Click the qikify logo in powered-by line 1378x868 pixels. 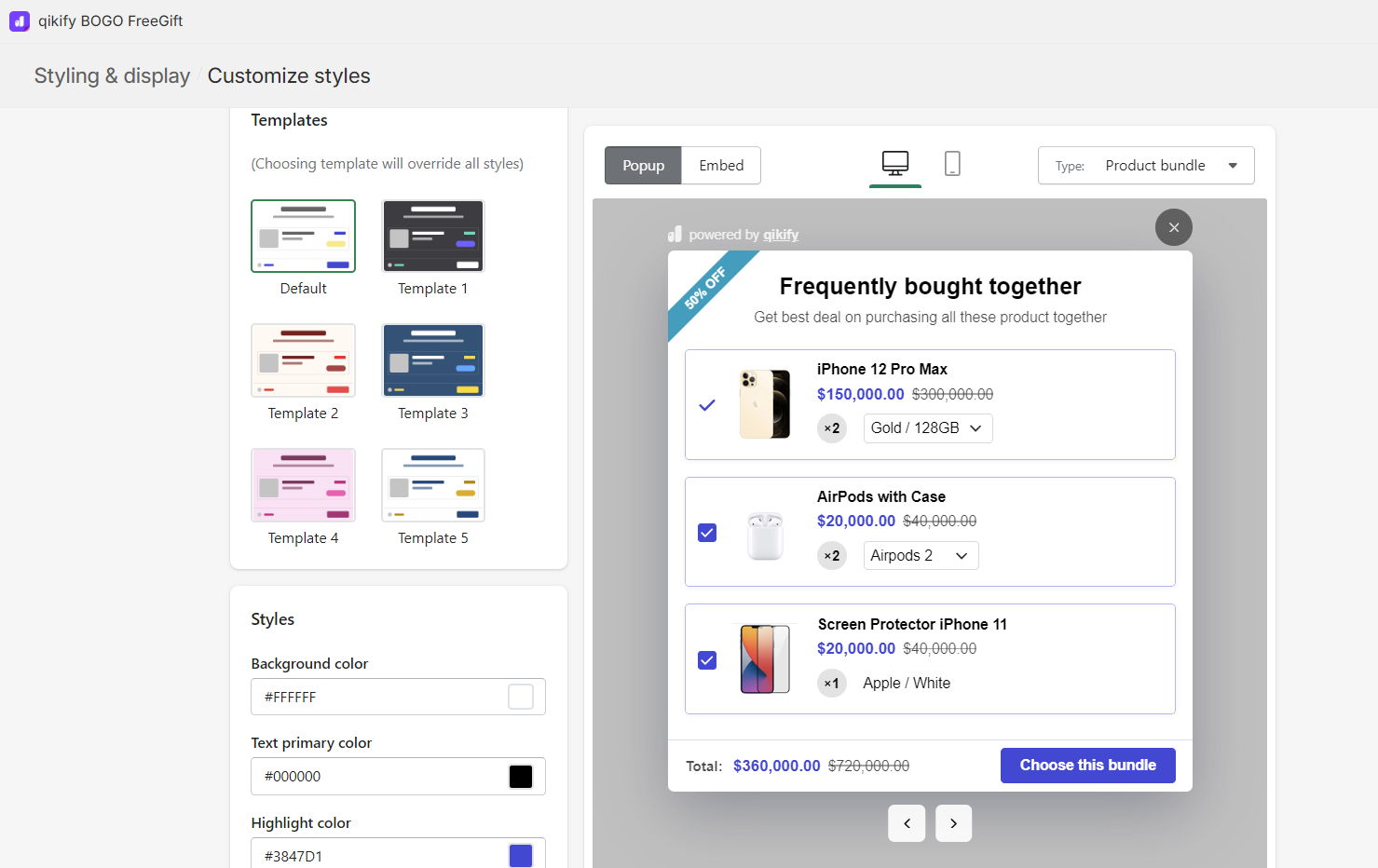[x=675, y=235]
